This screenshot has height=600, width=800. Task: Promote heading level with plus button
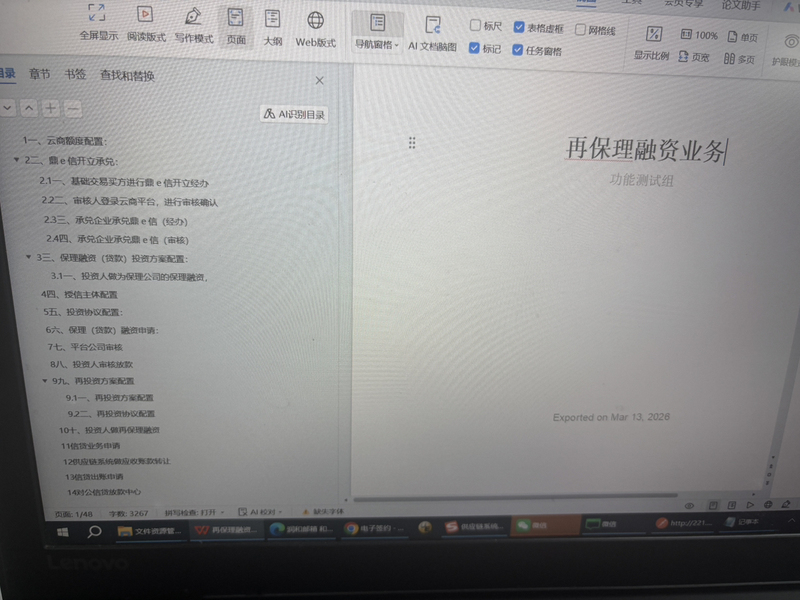(51, 108)
